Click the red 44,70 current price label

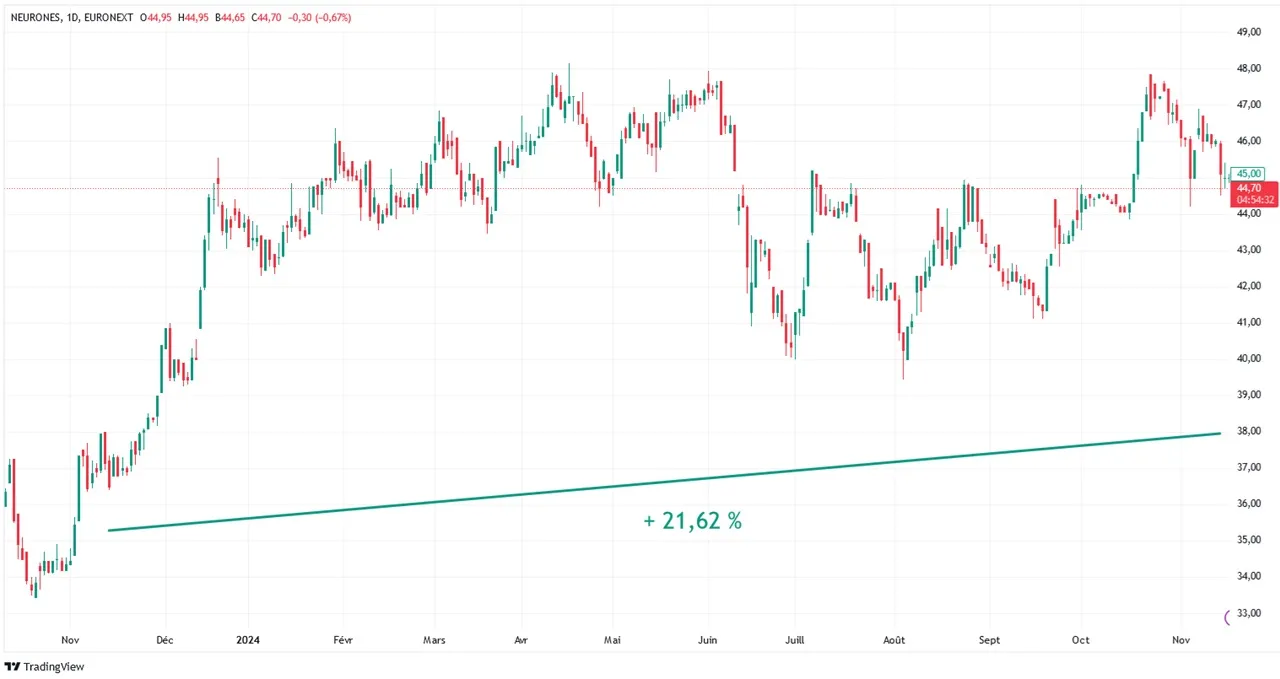click(1249, 187)
